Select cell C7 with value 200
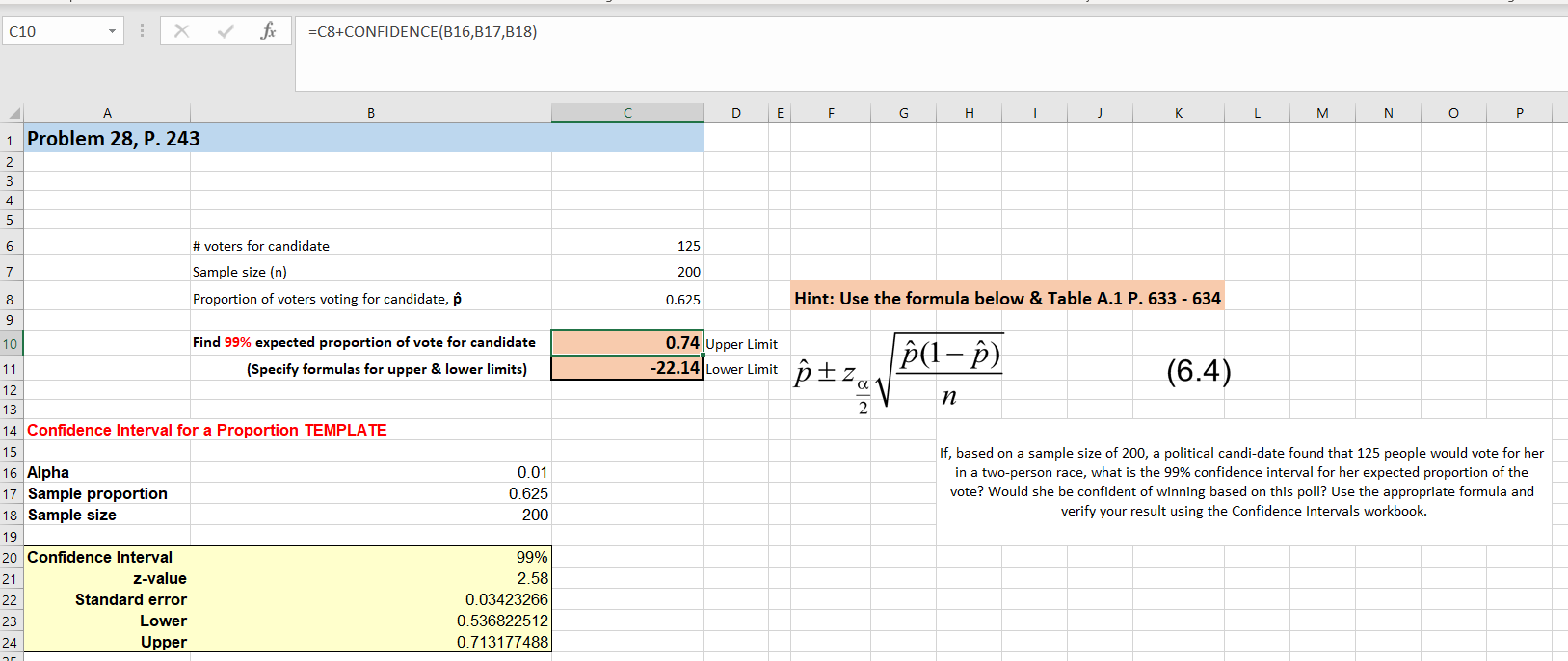 627,271
